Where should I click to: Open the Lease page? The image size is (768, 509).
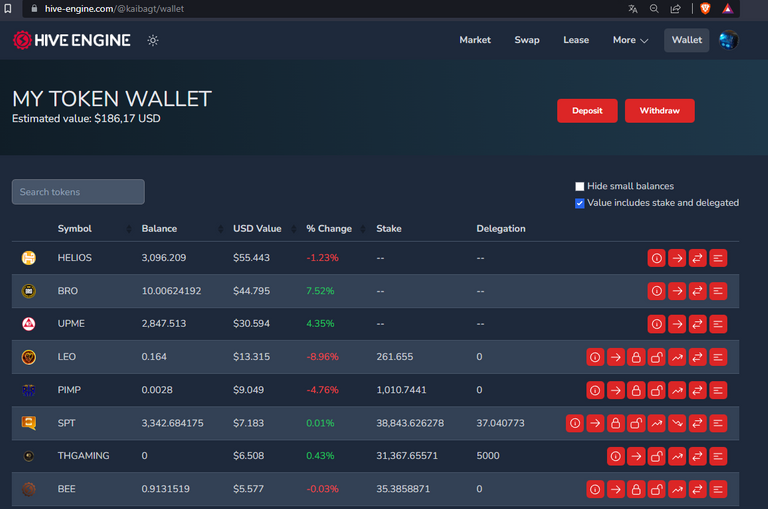576,40
